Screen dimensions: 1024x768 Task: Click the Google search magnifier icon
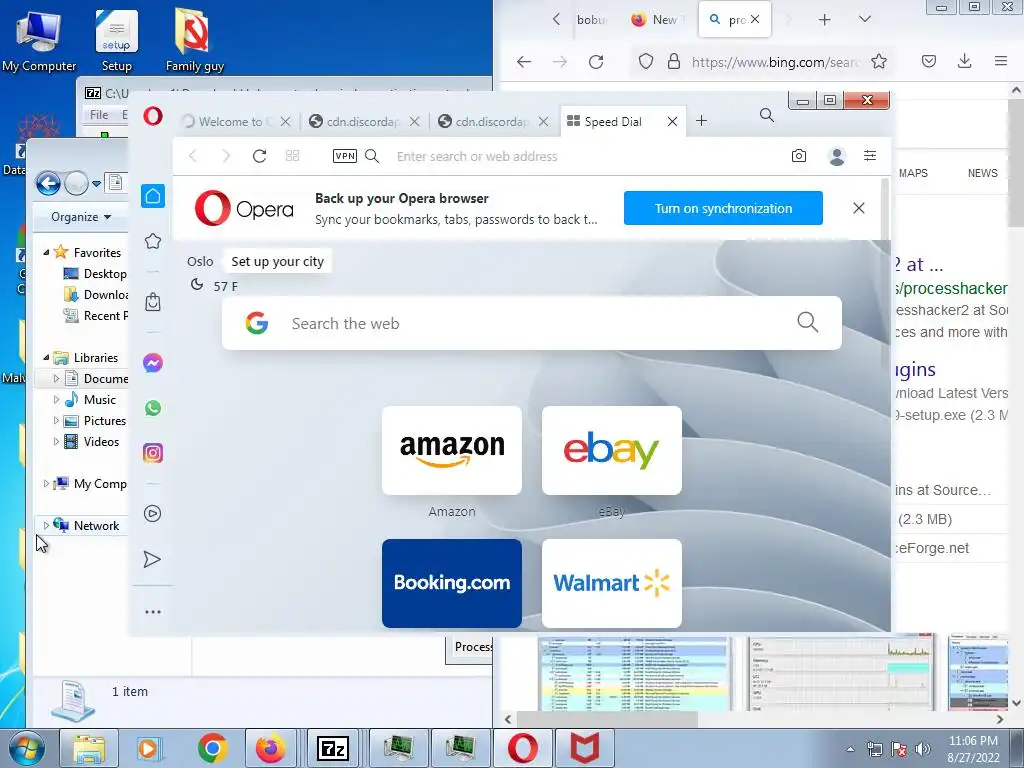pos(808,322)
